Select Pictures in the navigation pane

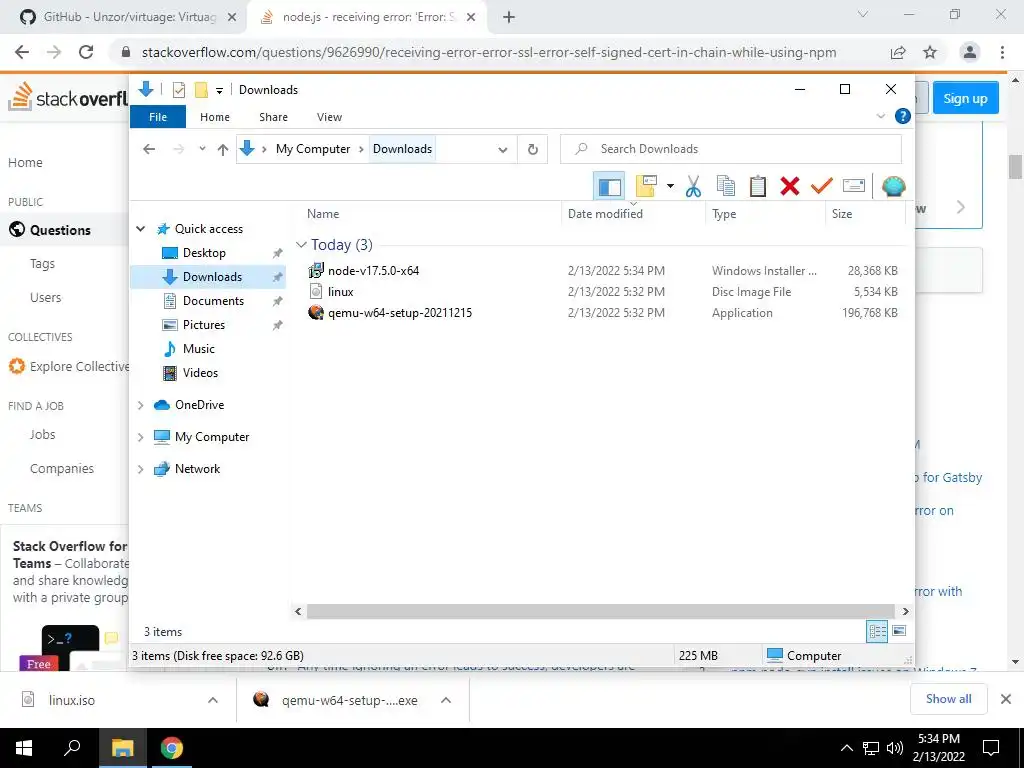(x=203, y=325)
